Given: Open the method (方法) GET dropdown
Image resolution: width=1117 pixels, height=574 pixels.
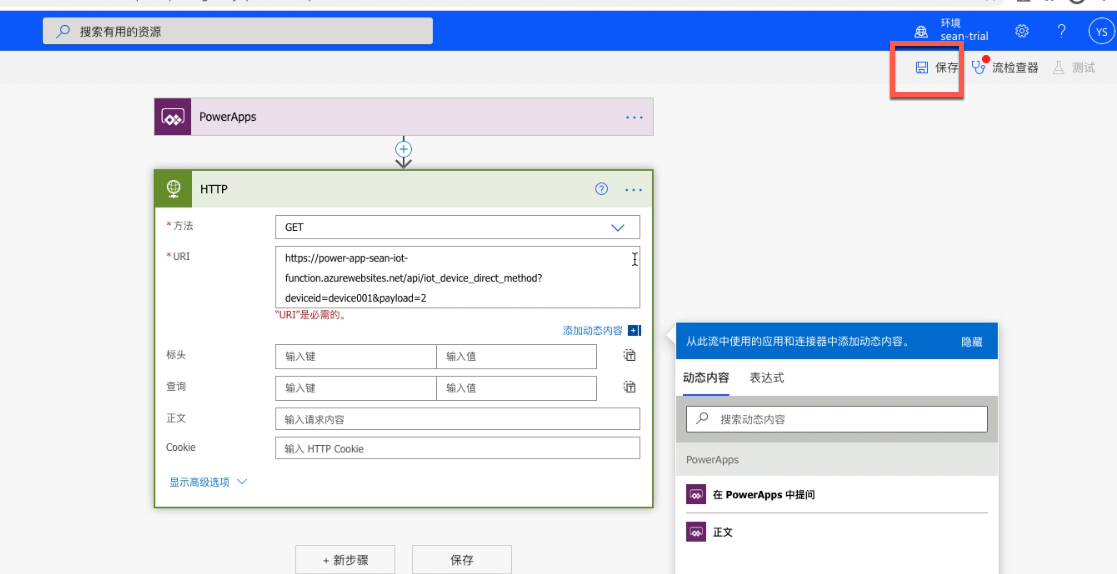Looking at the screenshot, I should [457, 227].
